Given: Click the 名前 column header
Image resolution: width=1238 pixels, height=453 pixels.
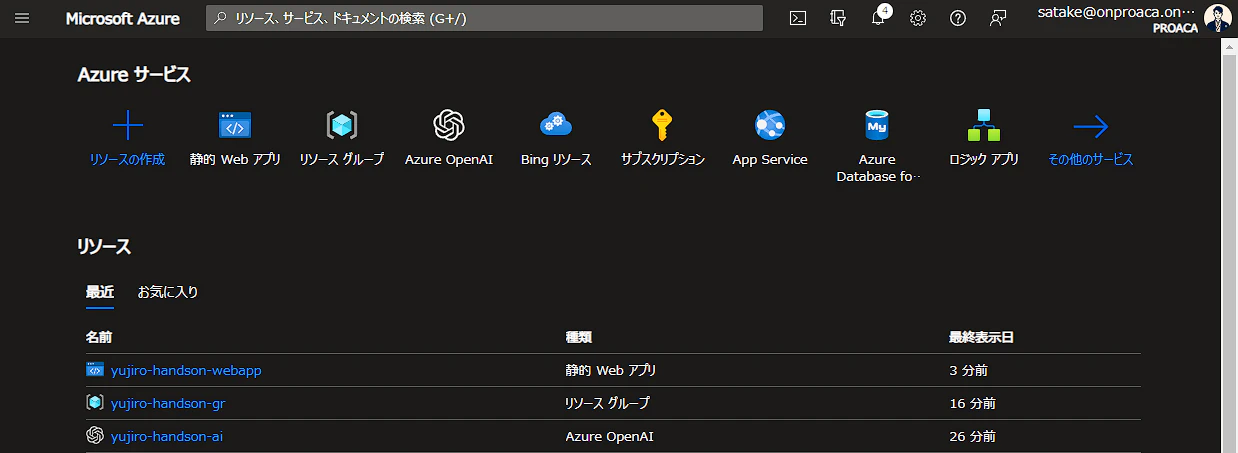Looking at the screenshot, I should [98, 338].
